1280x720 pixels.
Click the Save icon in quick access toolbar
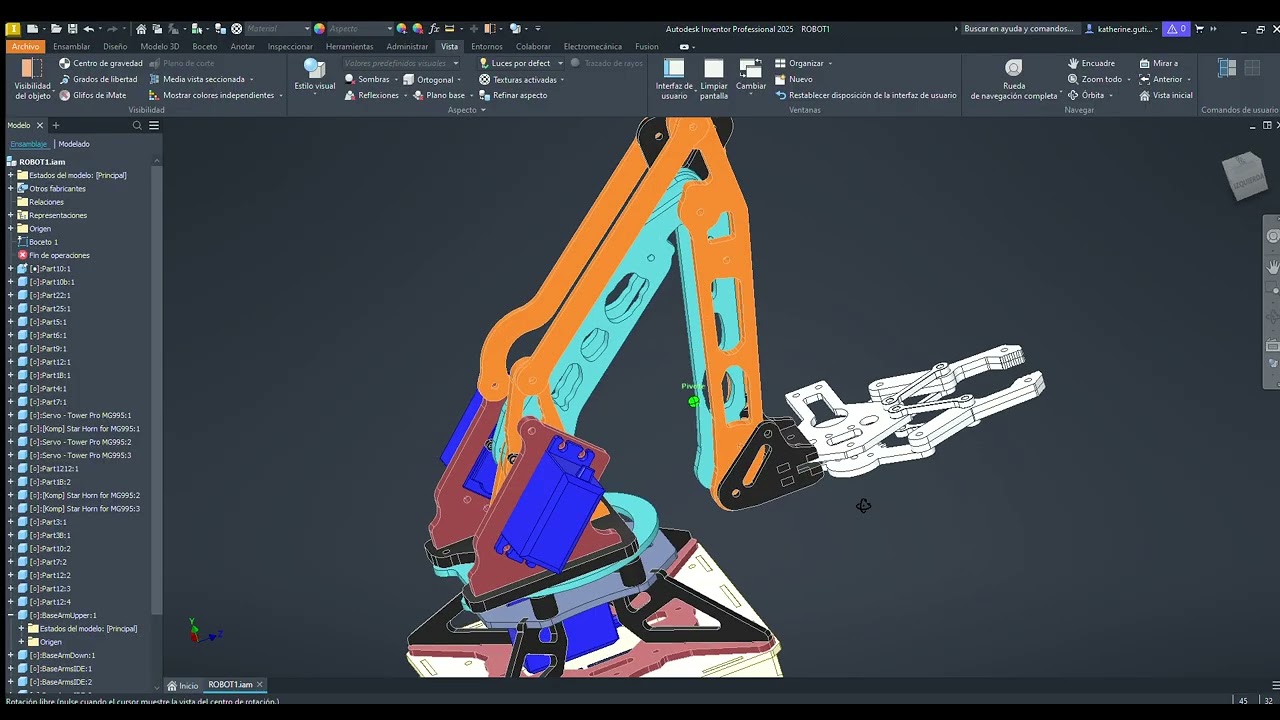click(x=72, y=29)
